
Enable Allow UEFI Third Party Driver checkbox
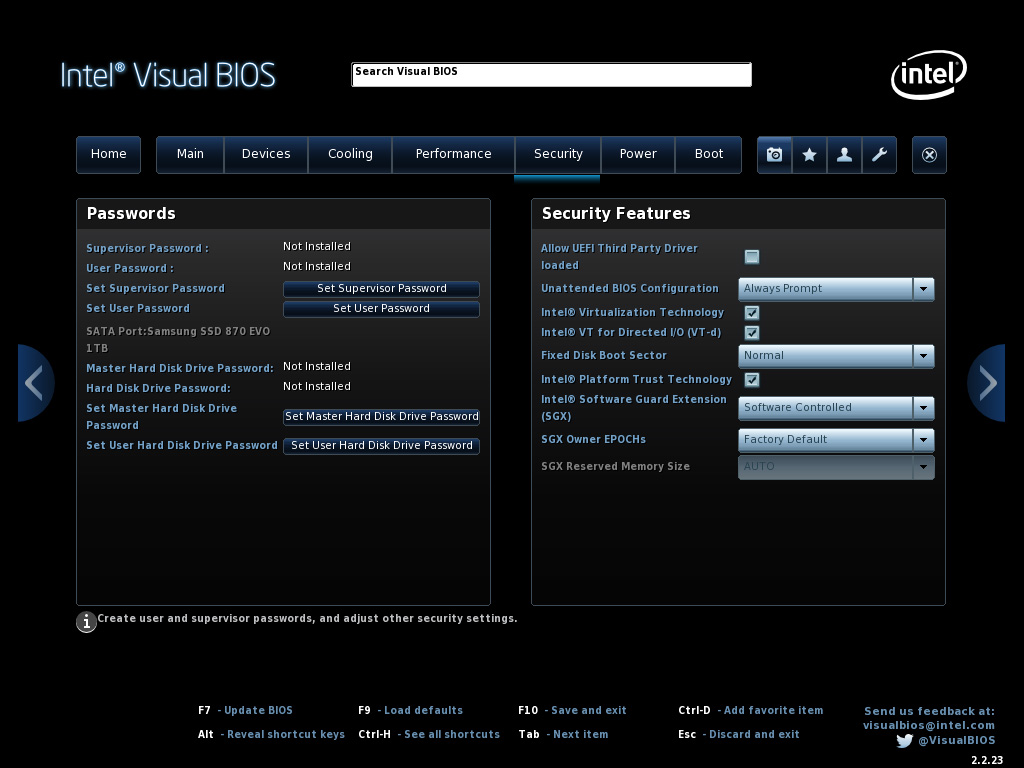pyautogui.click(x=752, y=257)
